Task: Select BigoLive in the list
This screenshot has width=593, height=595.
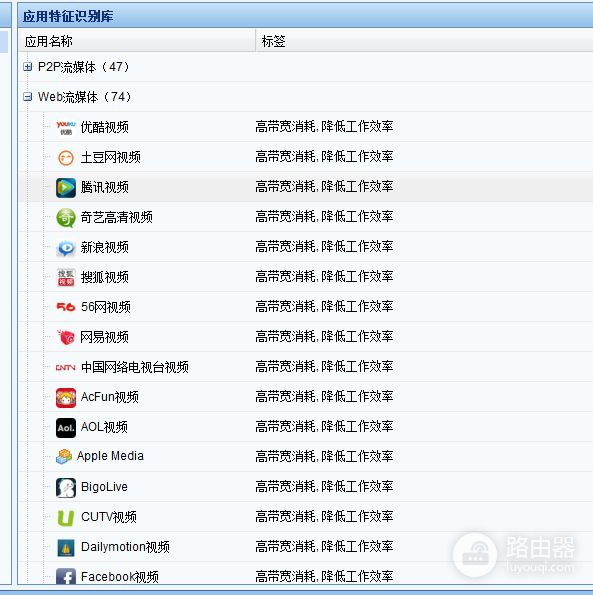Action: pos(104,487)
